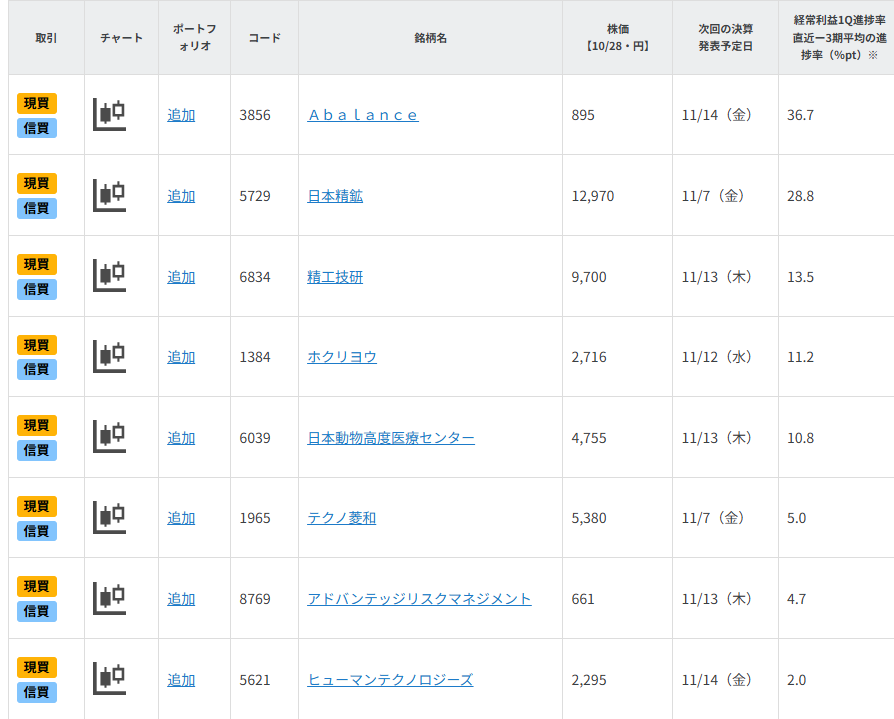The width and height of the screenshot is (894, 719).
Task: Open the 日本動物高度医療センター stock page
Action: tap(392, 437)
